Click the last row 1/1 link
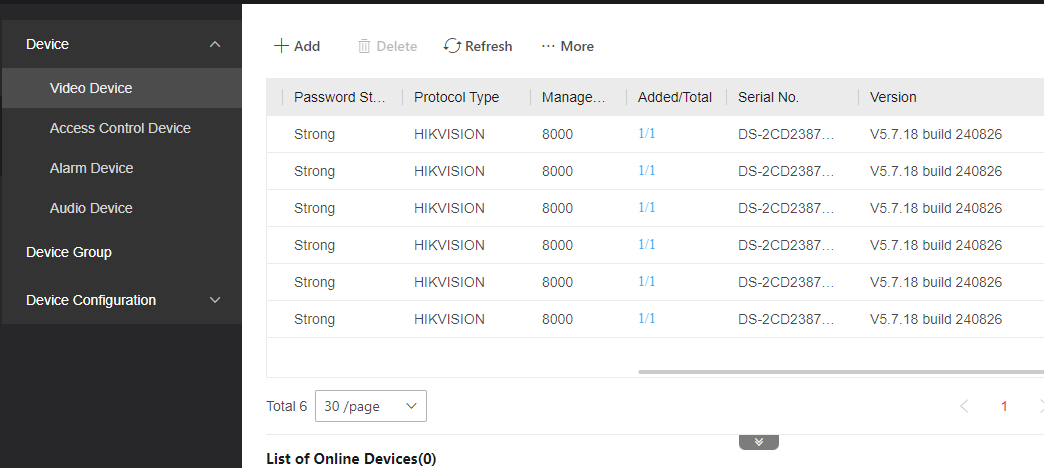 point(647,319)
